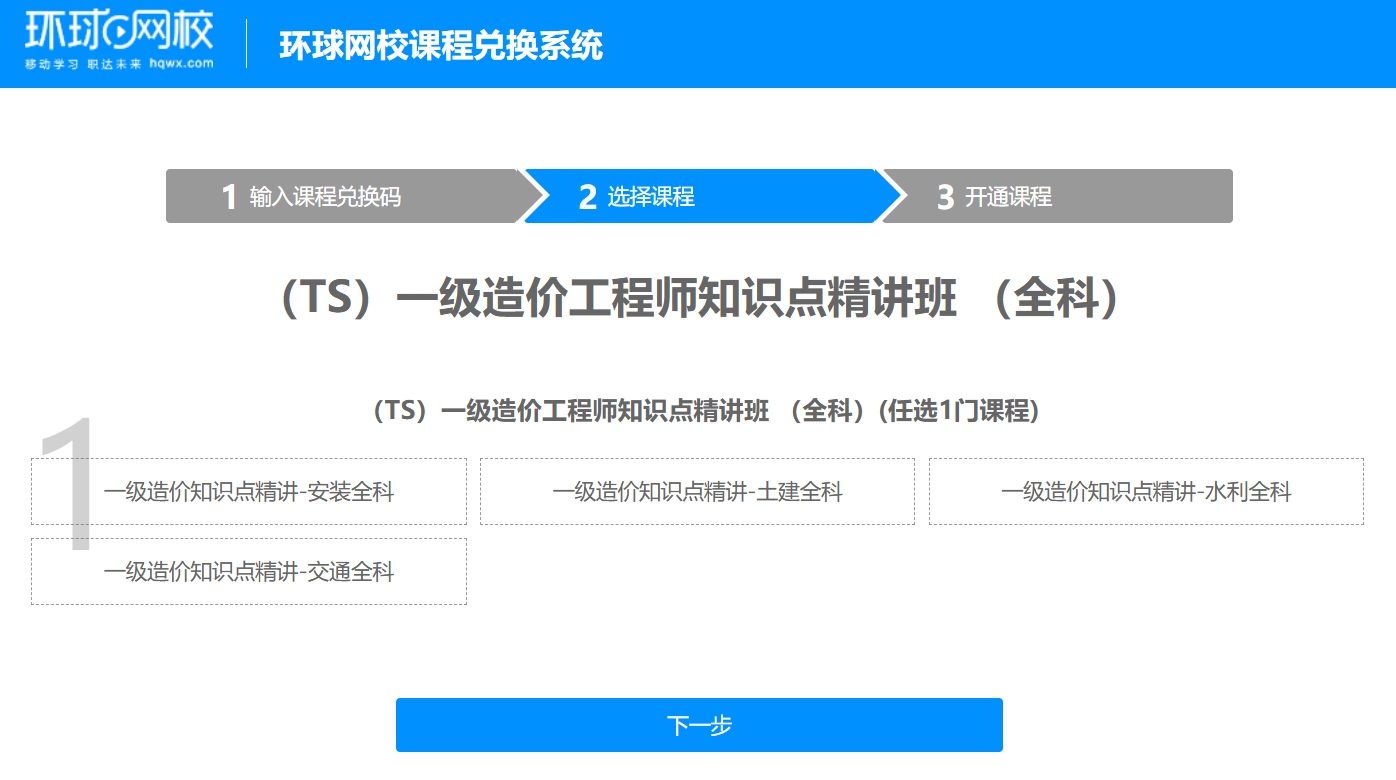Select step 3 开通课程 in the progress bar
This screenshot has width=1396, height=780.
click(x=1057, y=196)
